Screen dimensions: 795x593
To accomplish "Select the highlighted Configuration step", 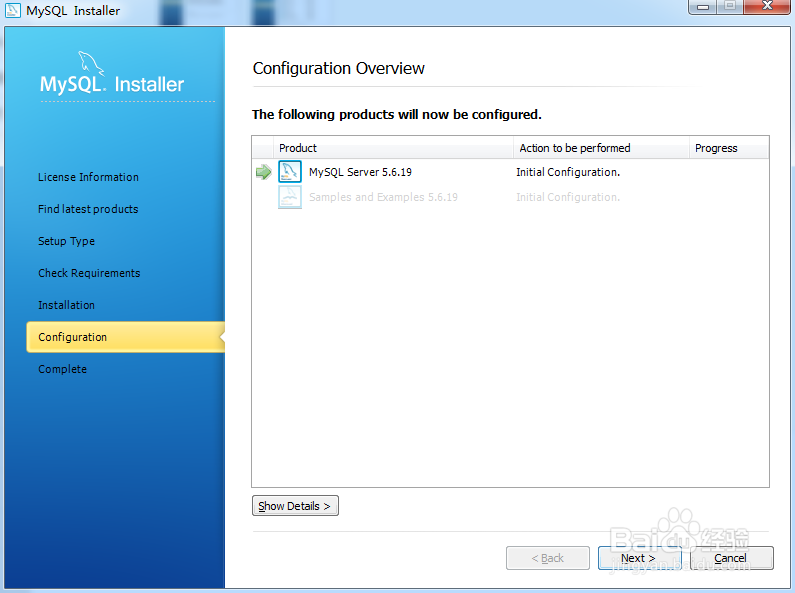I will tap(125, 337).
